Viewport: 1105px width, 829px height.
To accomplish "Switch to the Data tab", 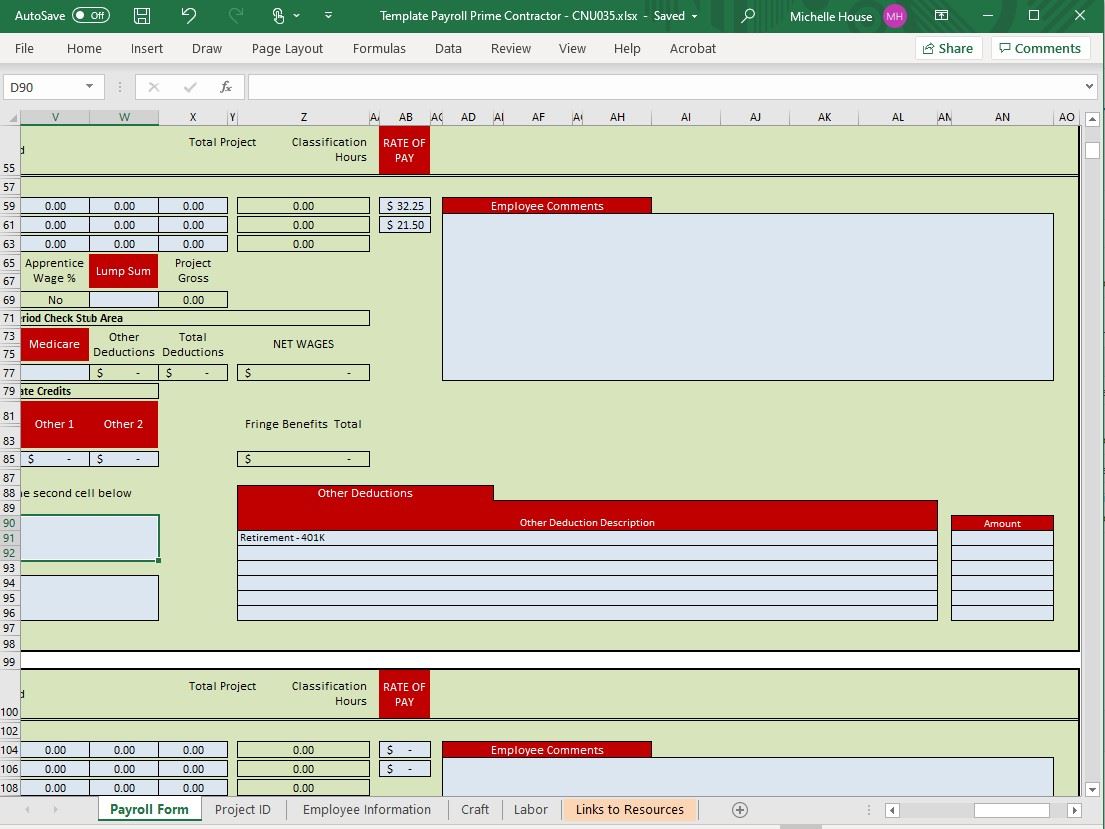I will pyautogui.click(x=448, y=49).
